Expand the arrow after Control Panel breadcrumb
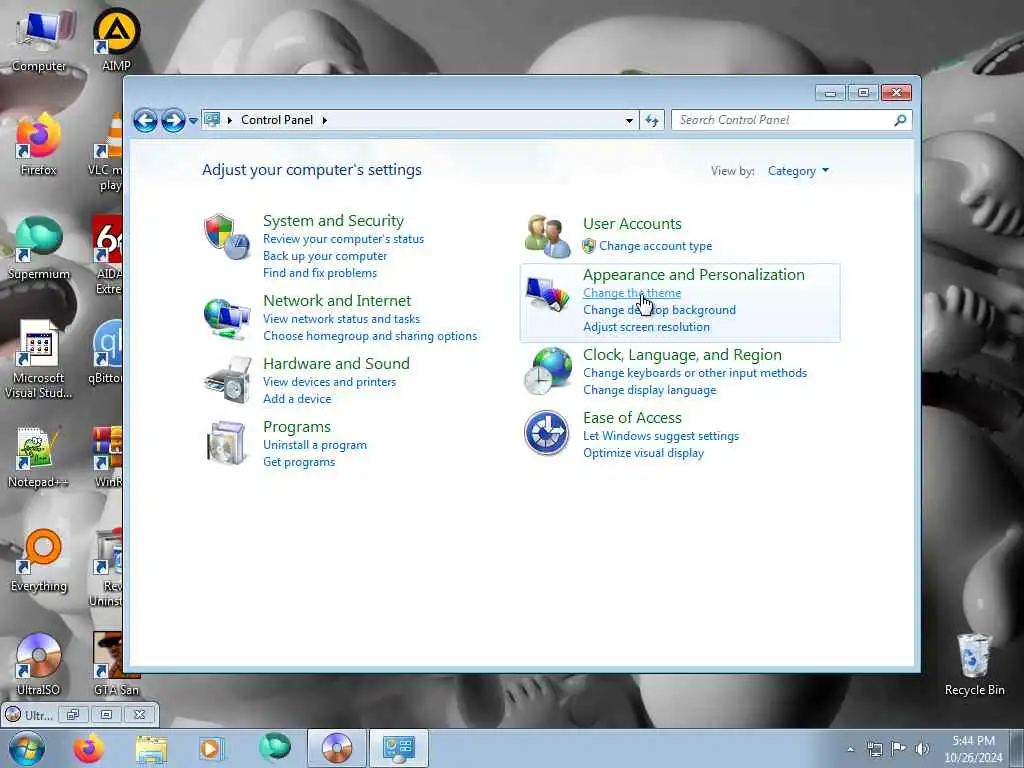Screen dimensions: 1024x768 [325, 120]
